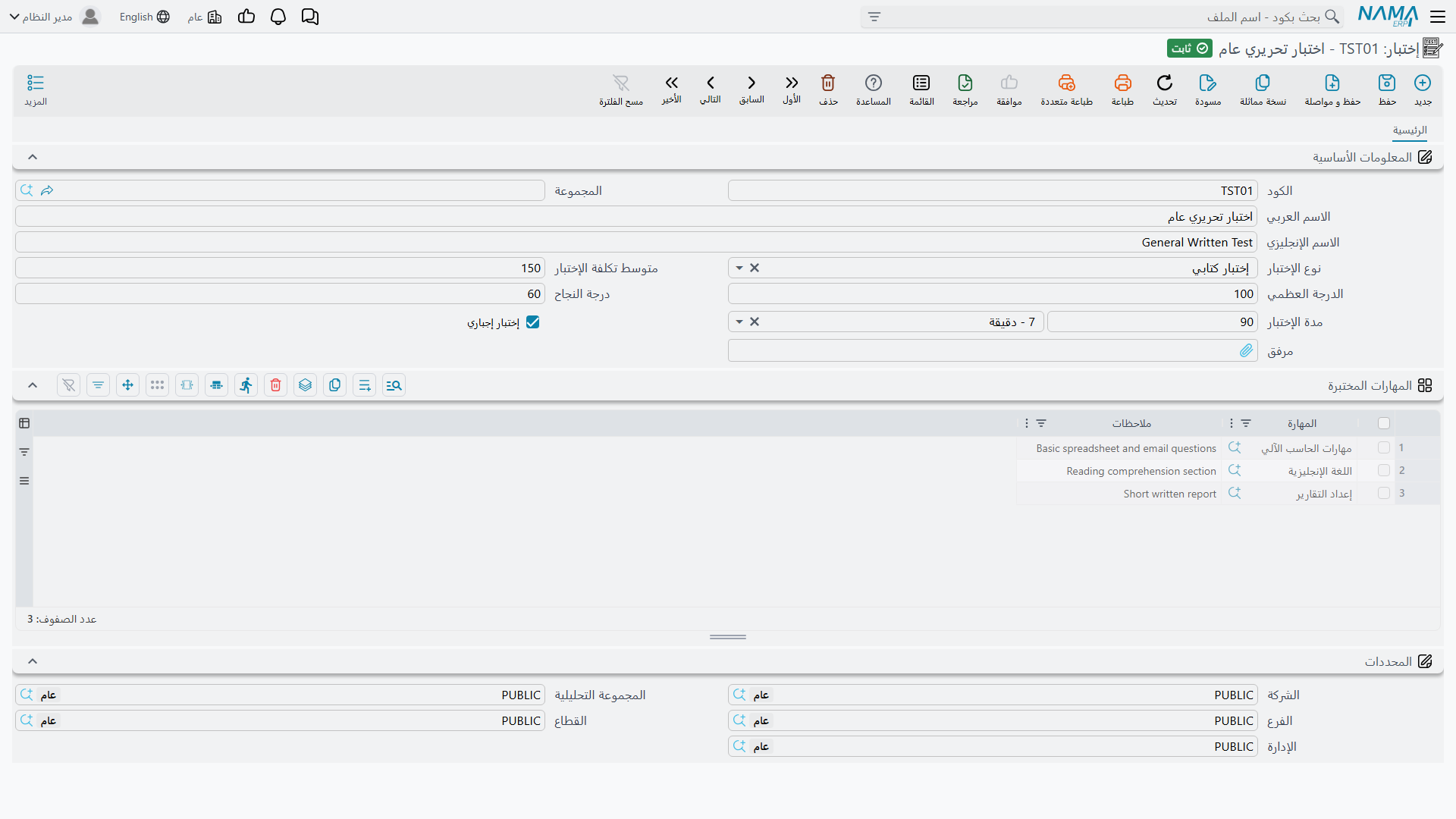
Task: Collapse المحددات section
Action: pyautogui.click(x=33, y=661)
